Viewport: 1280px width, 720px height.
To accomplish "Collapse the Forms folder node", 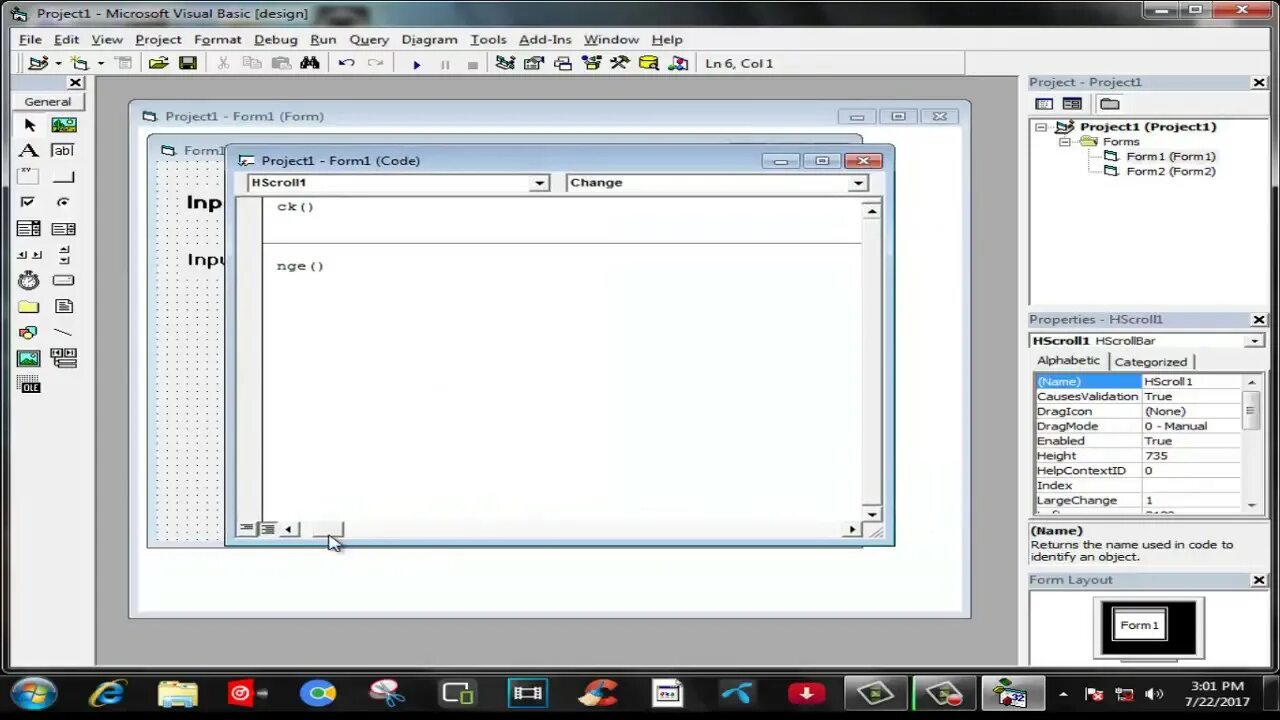I will click(x=1065, y=142).
